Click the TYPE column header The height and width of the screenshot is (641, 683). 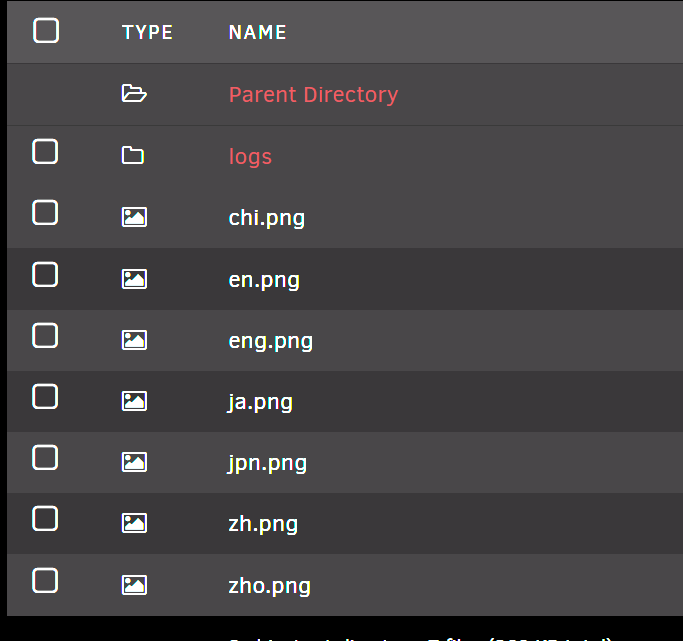(147, 33)
